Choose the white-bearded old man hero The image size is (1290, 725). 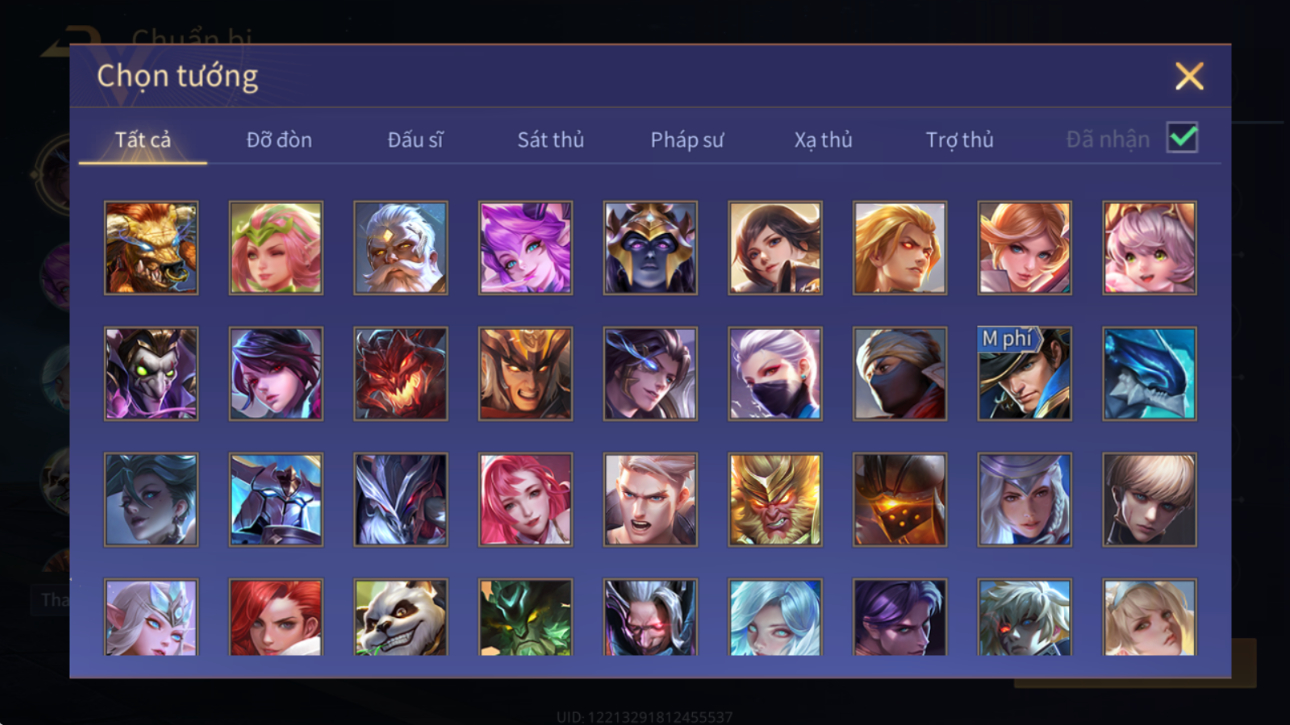400,248
